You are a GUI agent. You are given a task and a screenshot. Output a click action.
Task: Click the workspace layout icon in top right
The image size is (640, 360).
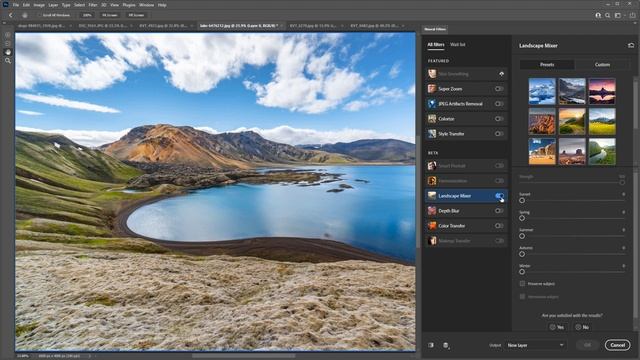click(618, 15)
